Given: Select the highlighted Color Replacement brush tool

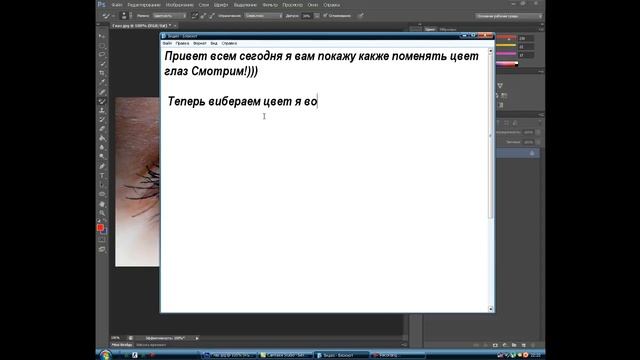Looking at the screenshot, I should point(102,101).
